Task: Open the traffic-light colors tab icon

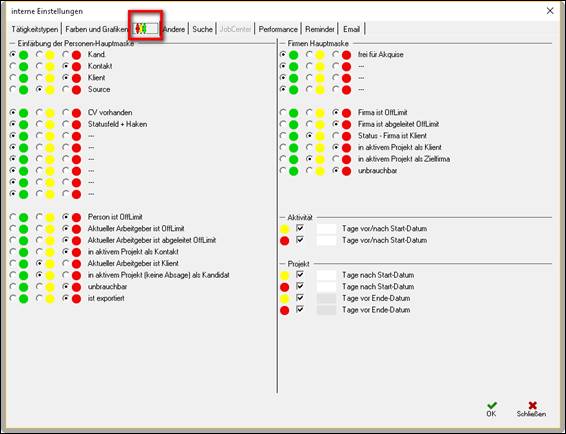Action: point(146,29)
